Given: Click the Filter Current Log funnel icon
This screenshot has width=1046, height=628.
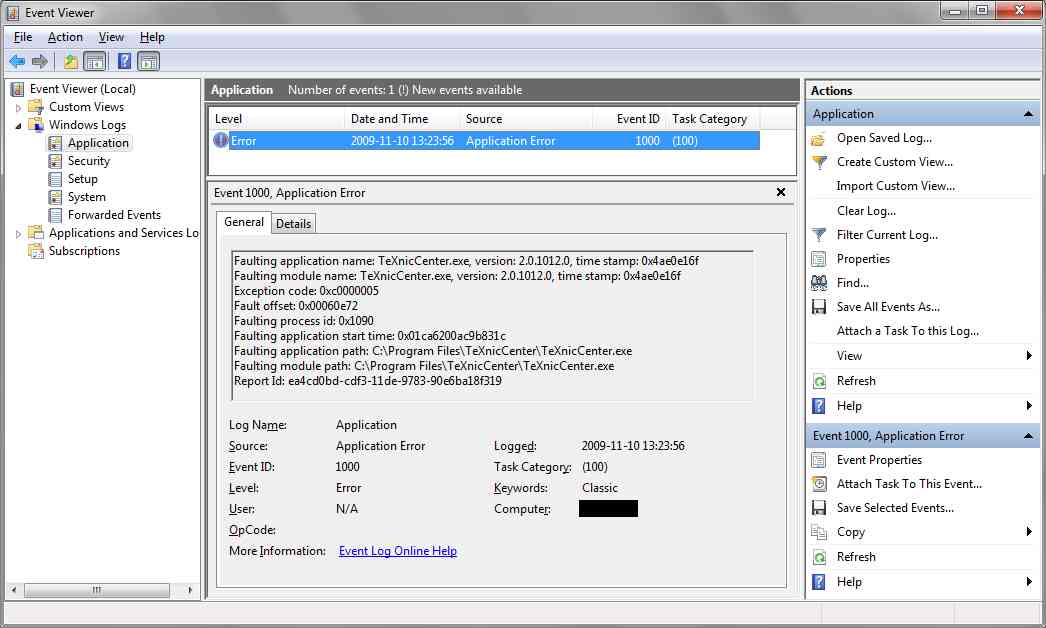Looking at the screenshot, I should coord(819,235).
